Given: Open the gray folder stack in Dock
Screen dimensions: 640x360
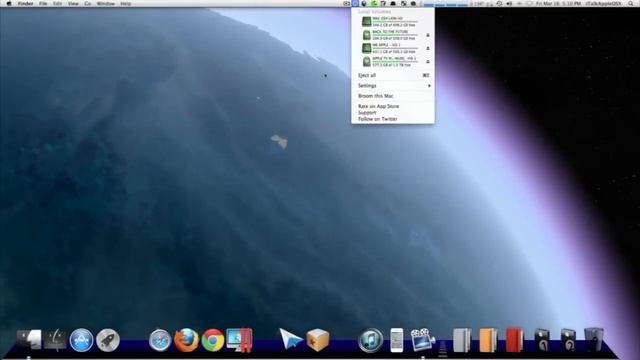Looking at the screenshot, I should coord(462,340).
